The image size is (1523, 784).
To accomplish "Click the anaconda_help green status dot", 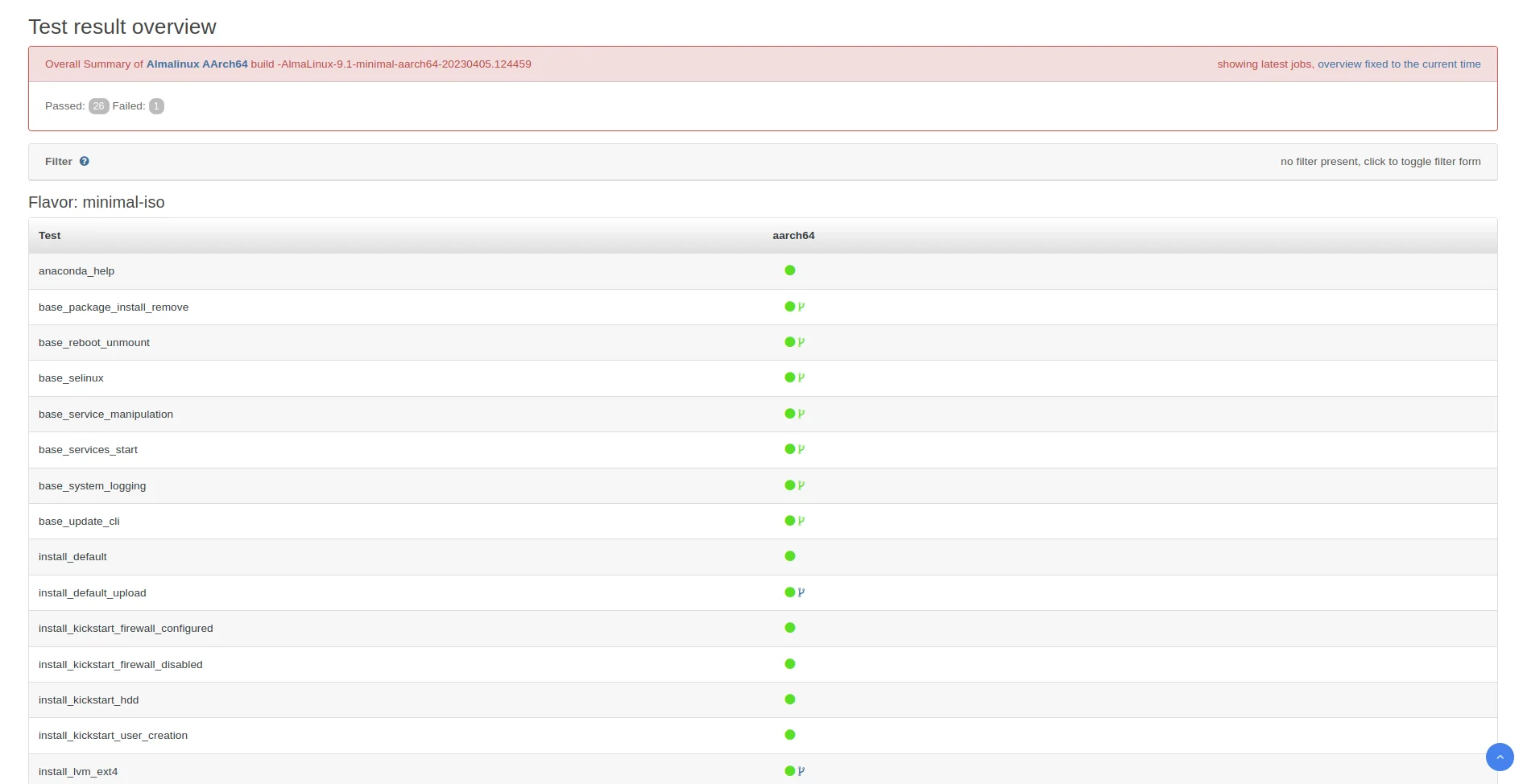I will click(789, 270).
